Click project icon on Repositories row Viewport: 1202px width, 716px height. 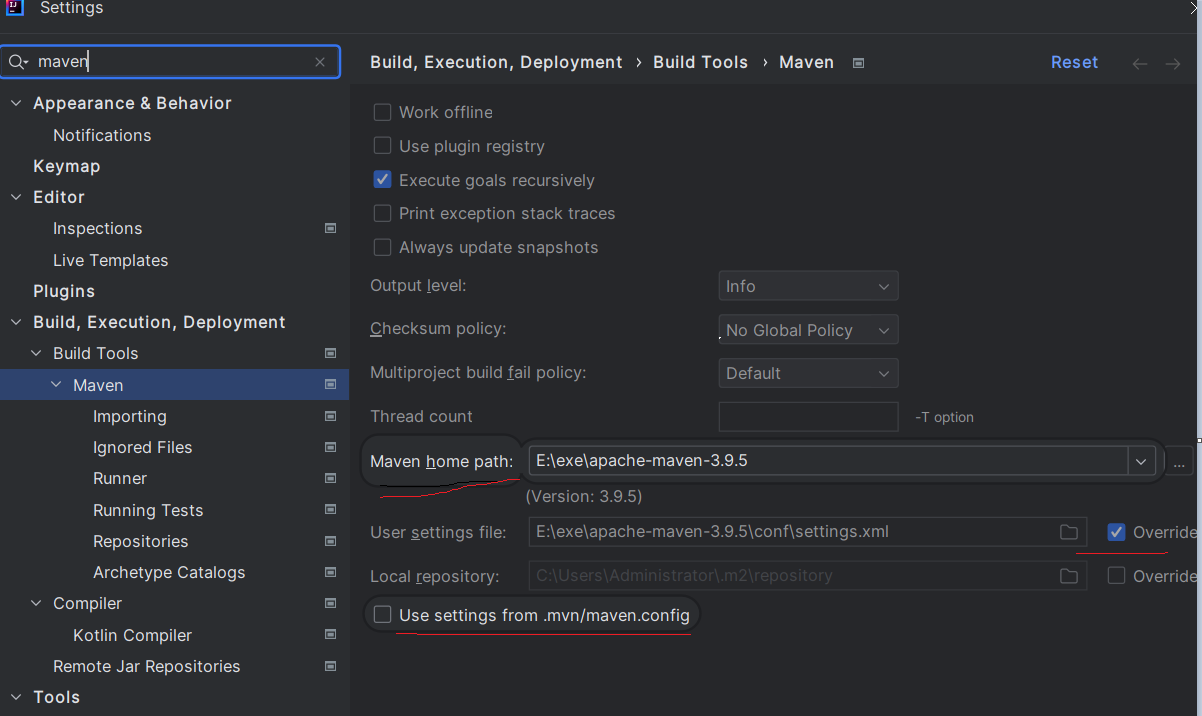tap(331, 541)
